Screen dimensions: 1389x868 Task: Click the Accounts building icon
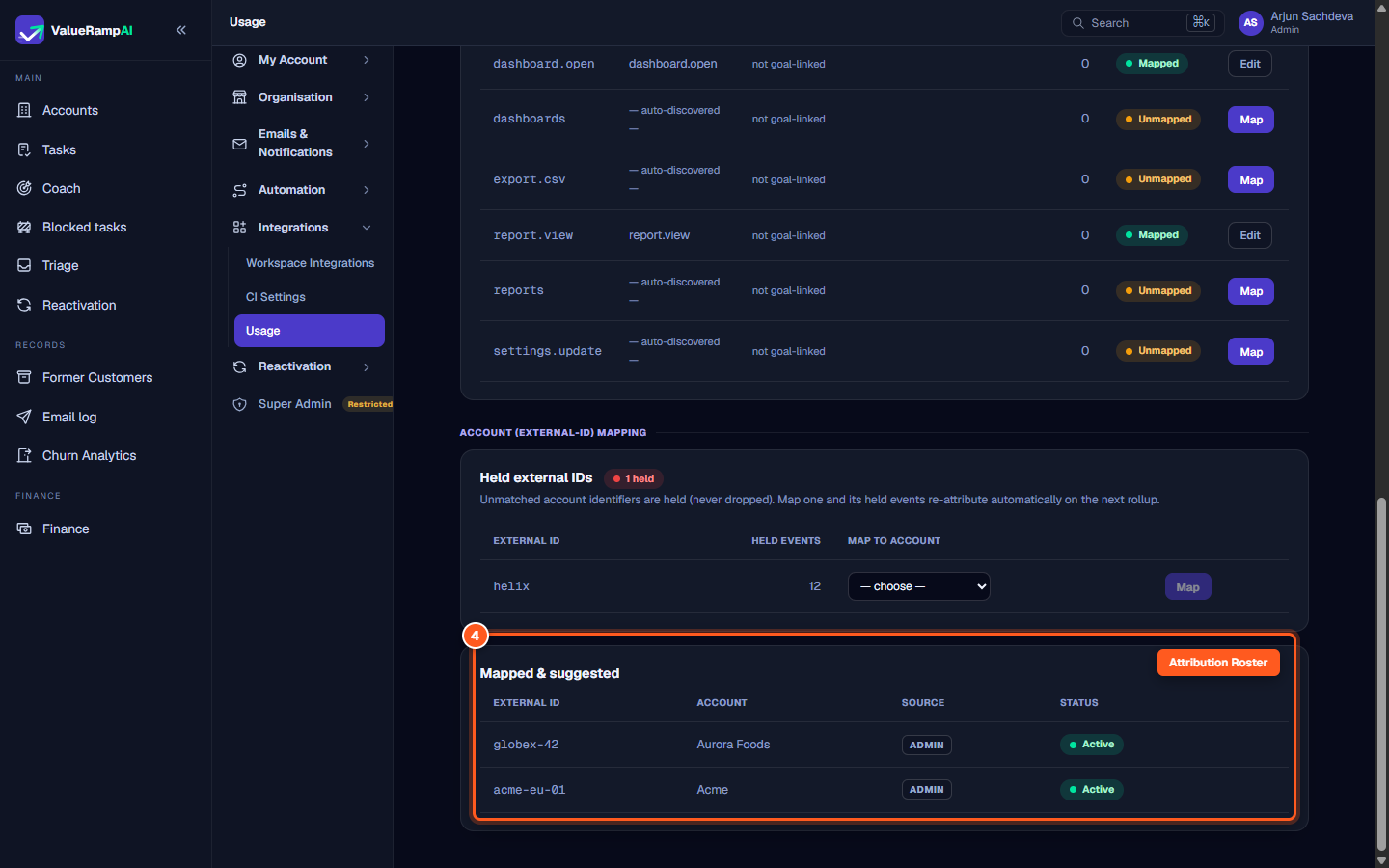pos(24,110)
